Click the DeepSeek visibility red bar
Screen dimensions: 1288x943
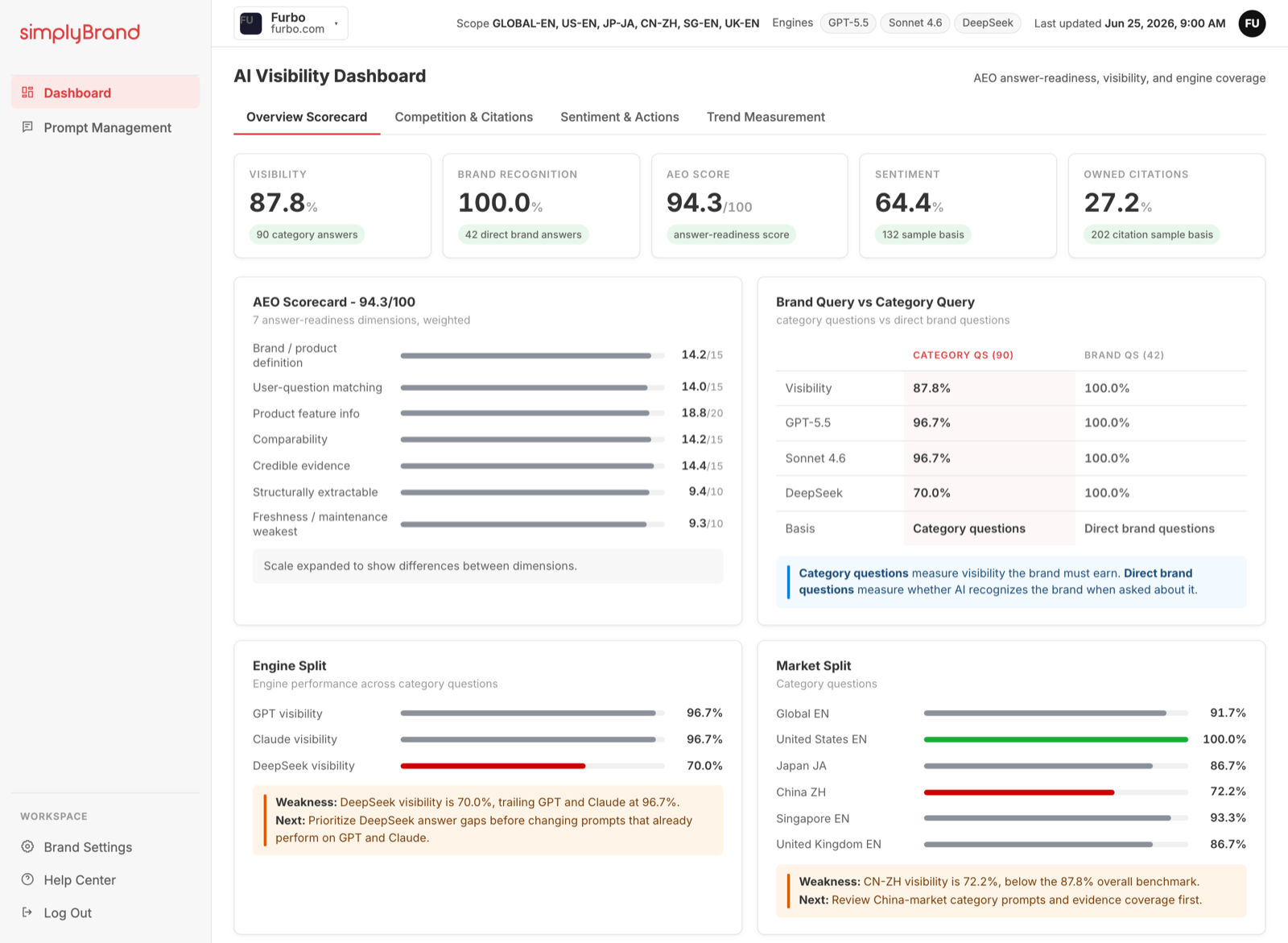493,766
